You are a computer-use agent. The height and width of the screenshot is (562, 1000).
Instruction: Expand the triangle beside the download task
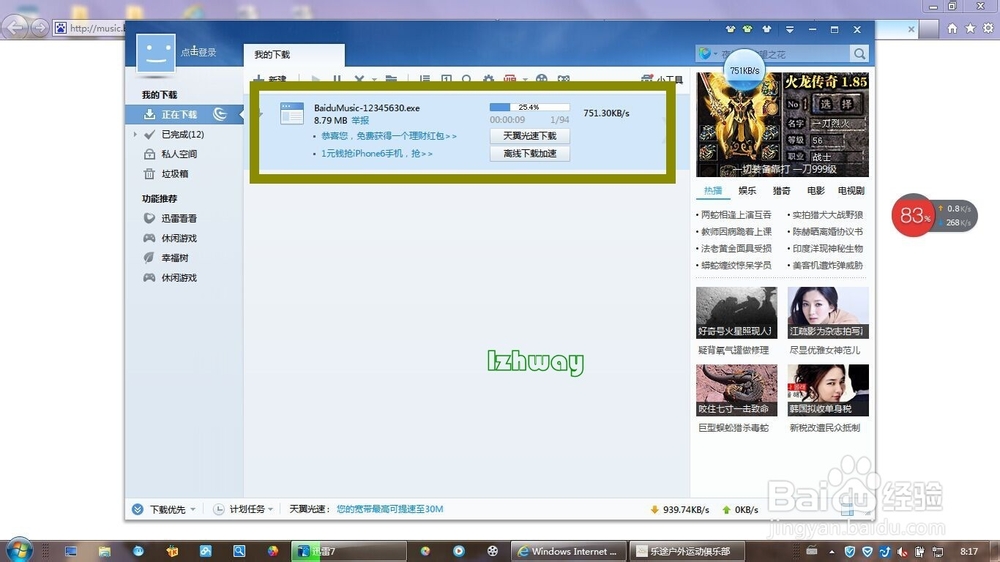(x=260, y=115)
